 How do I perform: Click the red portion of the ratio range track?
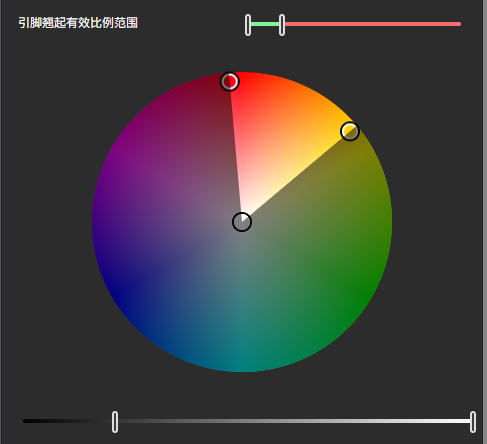[373, 24]
